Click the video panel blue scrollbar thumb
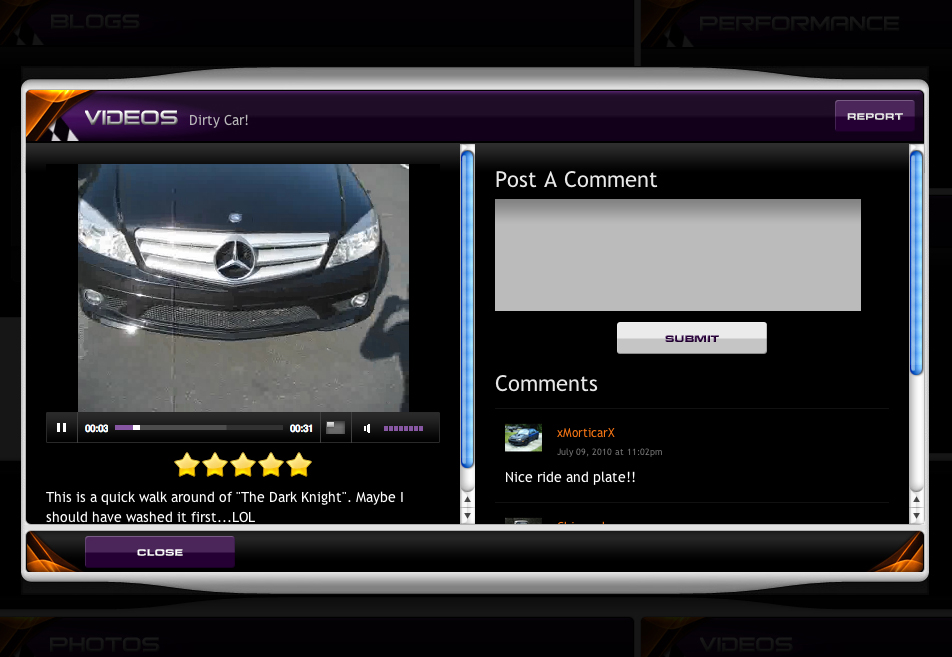The height and width of the screenshot is (657, 952). [468, 309]
